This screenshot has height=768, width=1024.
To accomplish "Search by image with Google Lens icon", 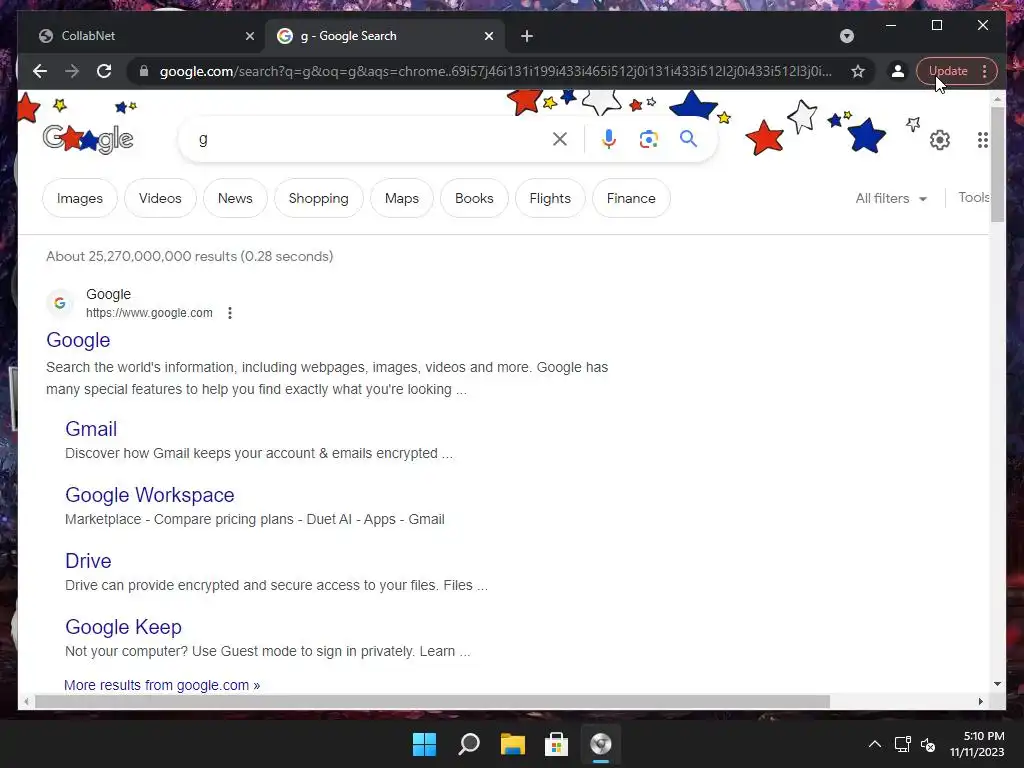I will point(648,139).
